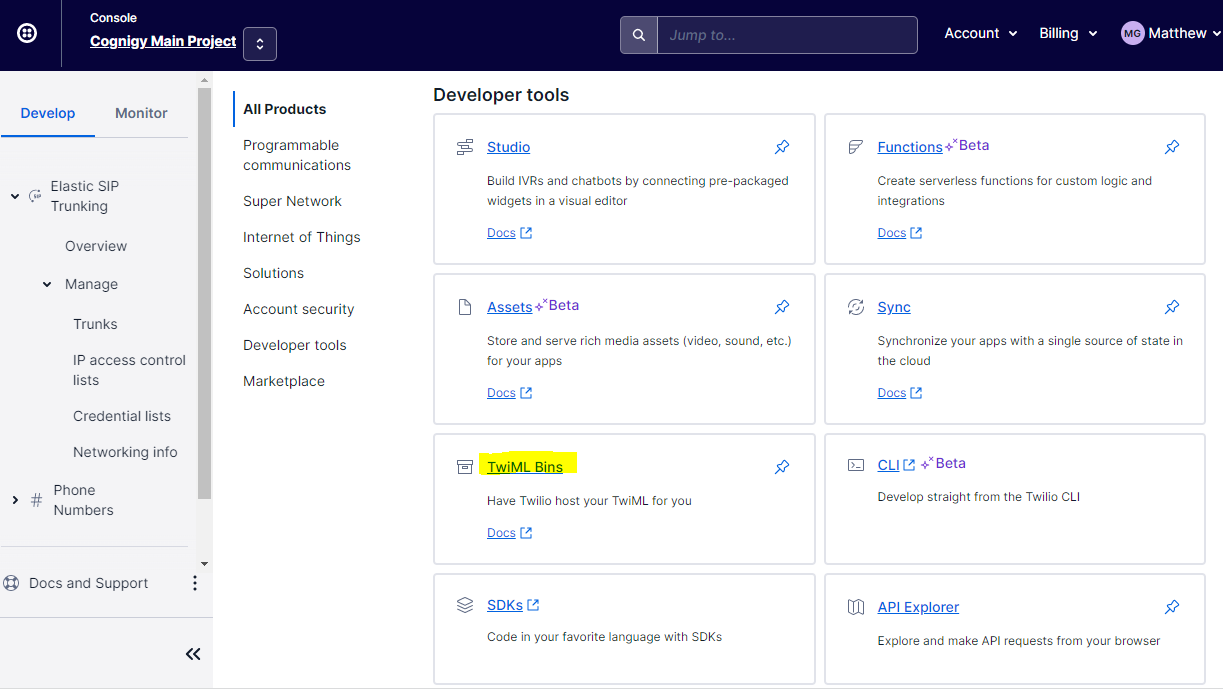Collapse the Elastic SIP Trunking section
The height and width of the screenshot is (689, 1223).
tap(15, 196)
